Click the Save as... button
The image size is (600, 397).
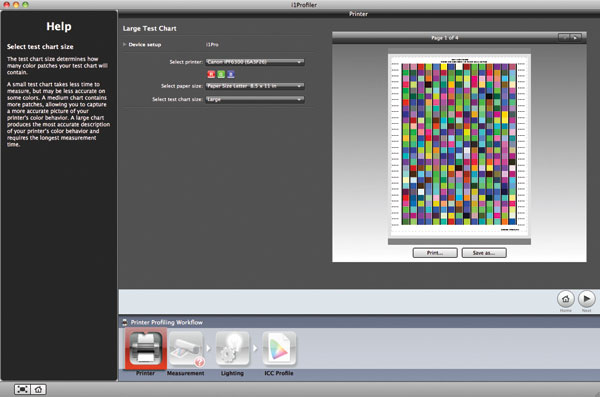pos(484,253)
